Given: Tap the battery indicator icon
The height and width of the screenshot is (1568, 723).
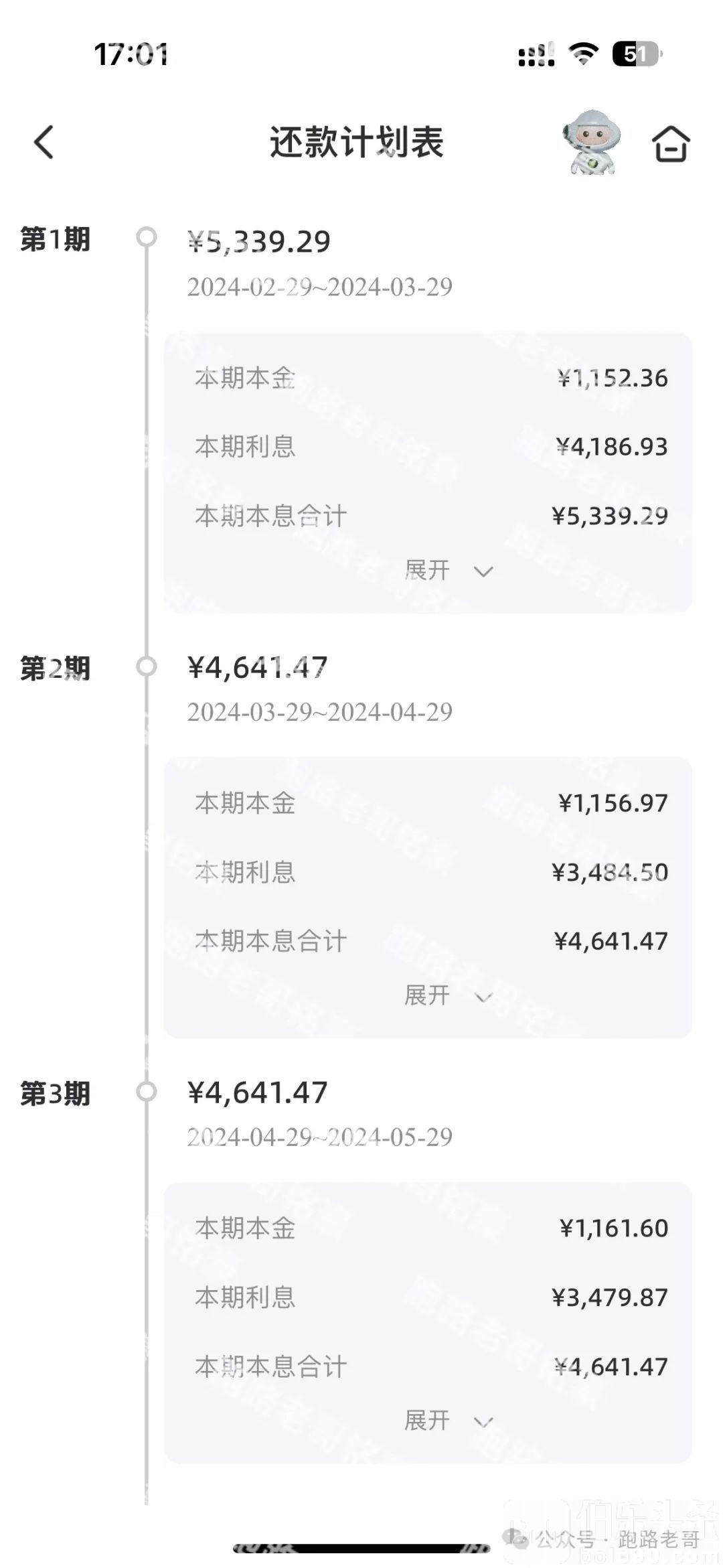Looking at the screenshot, I should coord(637,54).
